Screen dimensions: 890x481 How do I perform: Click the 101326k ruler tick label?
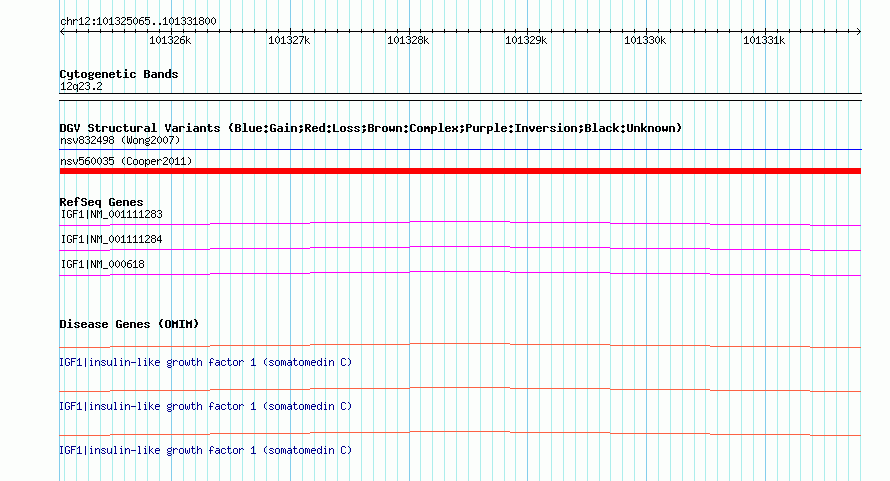[x=170, y=40]
